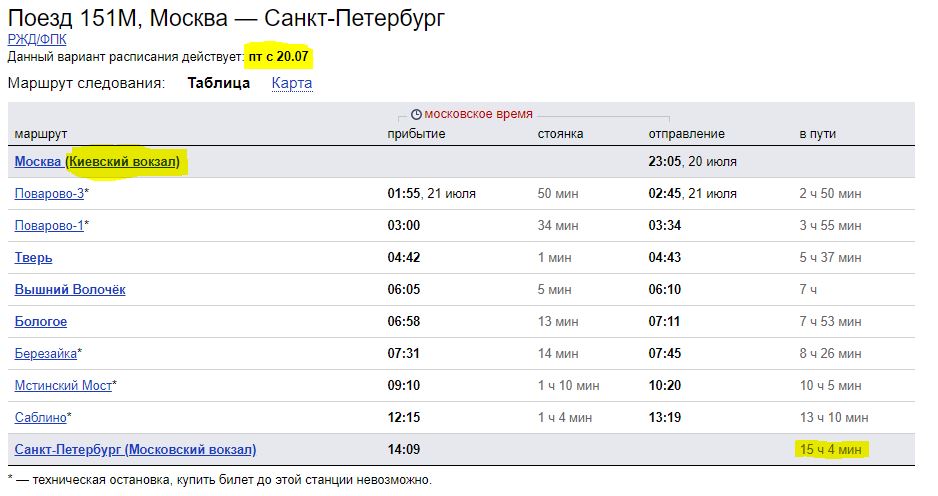Open the Поварово-3 station link

click(x=49, y=194)
